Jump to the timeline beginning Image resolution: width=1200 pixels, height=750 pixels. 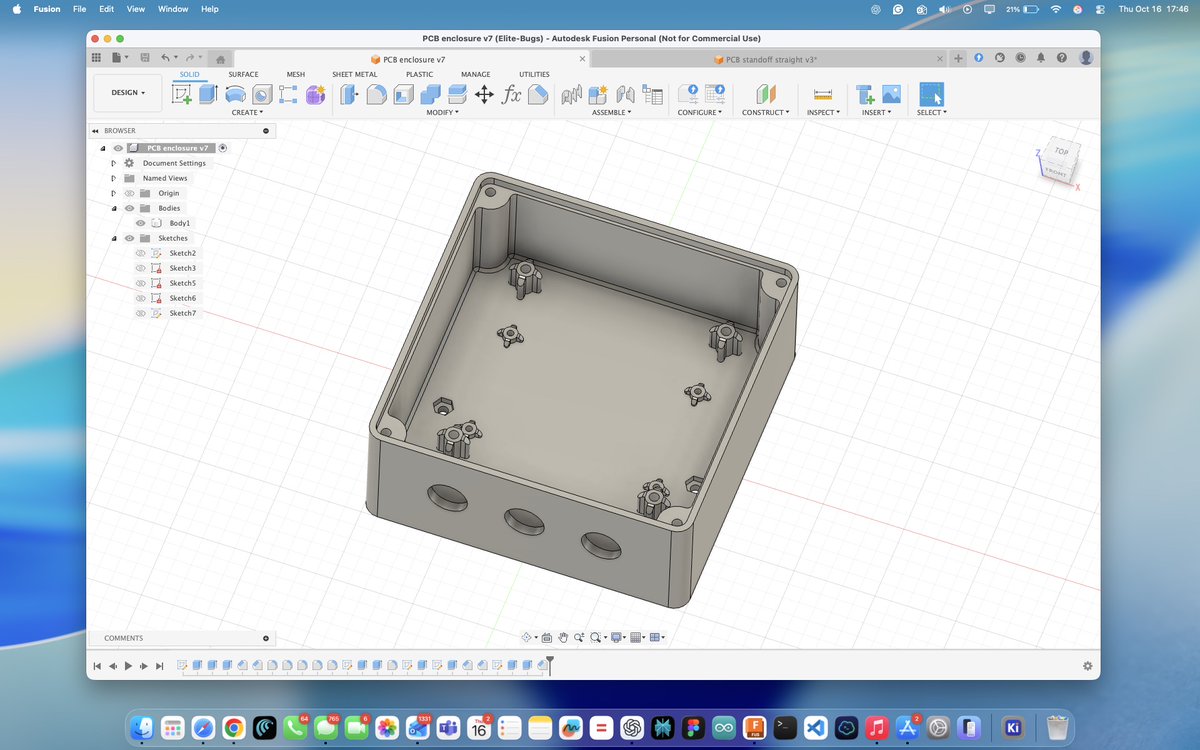tap(97, 666)
